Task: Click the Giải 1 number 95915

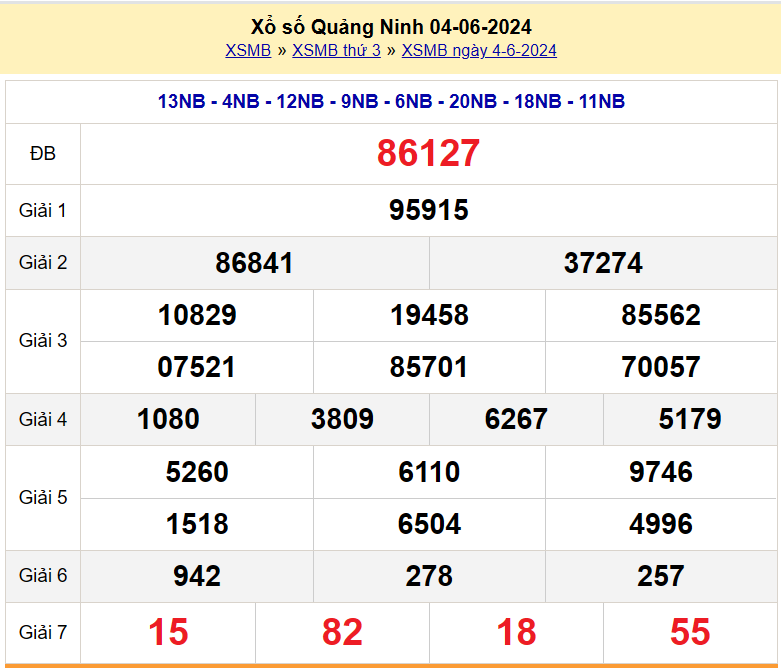Action: click(428, 211)
